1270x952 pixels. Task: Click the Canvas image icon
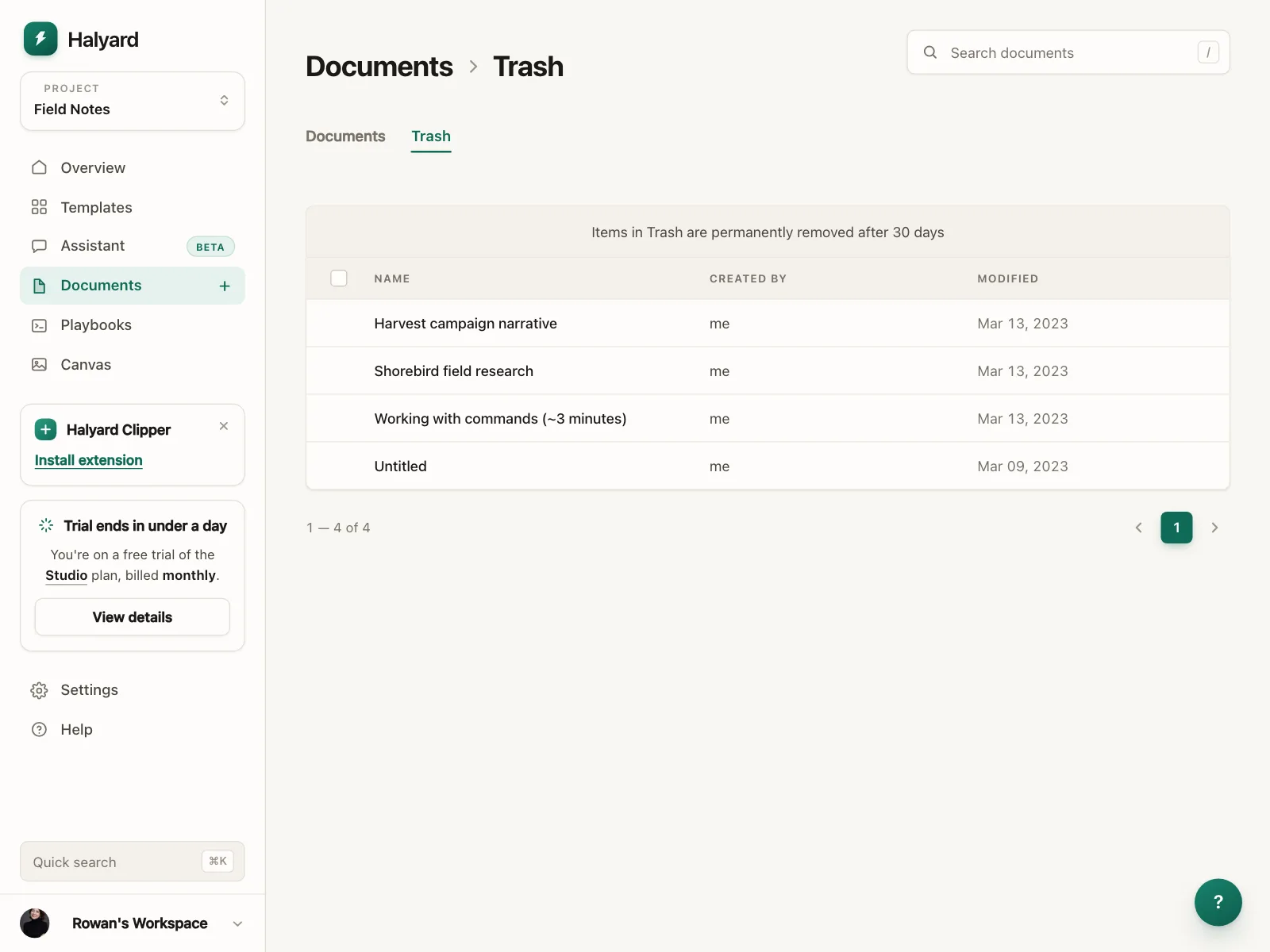[39, 365]
